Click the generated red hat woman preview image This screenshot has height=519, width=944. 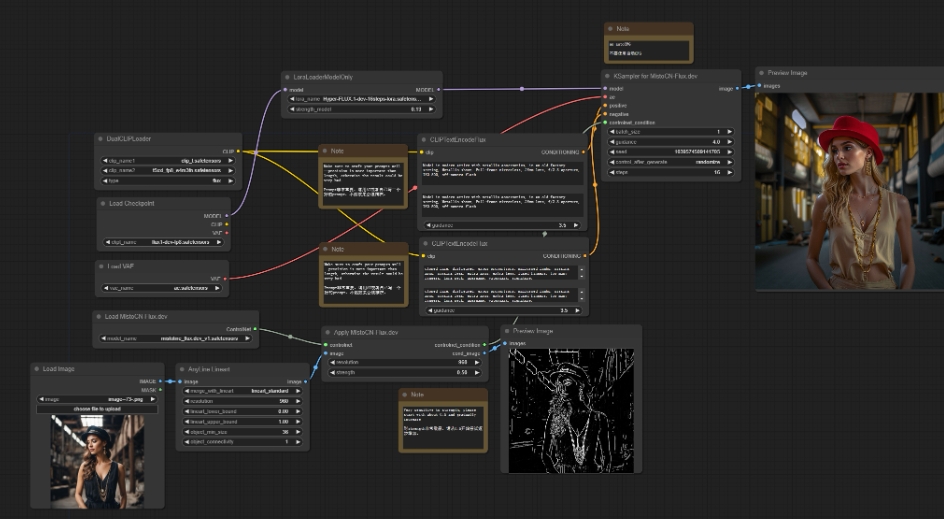click(849, 192)
